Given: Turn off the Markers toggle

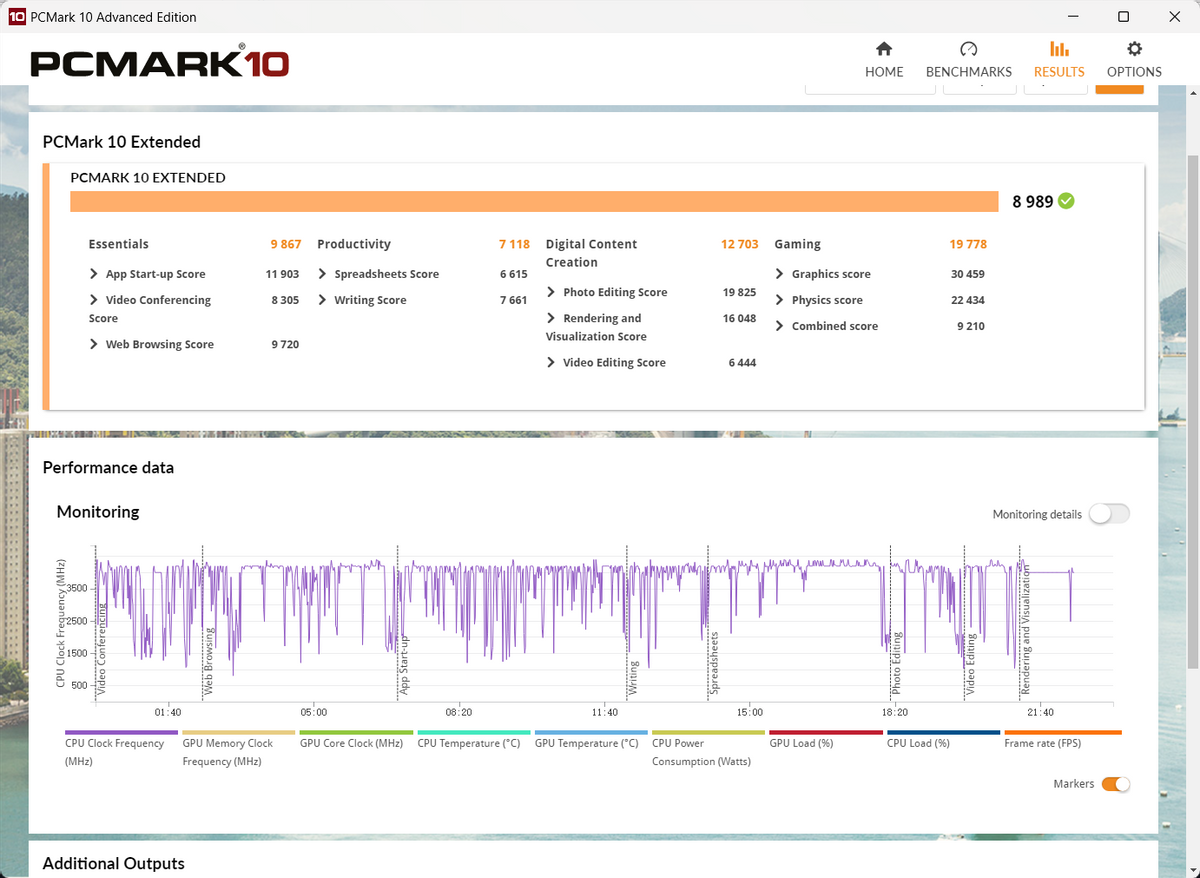Looking at the screenshot, I should coord(1116,784).
